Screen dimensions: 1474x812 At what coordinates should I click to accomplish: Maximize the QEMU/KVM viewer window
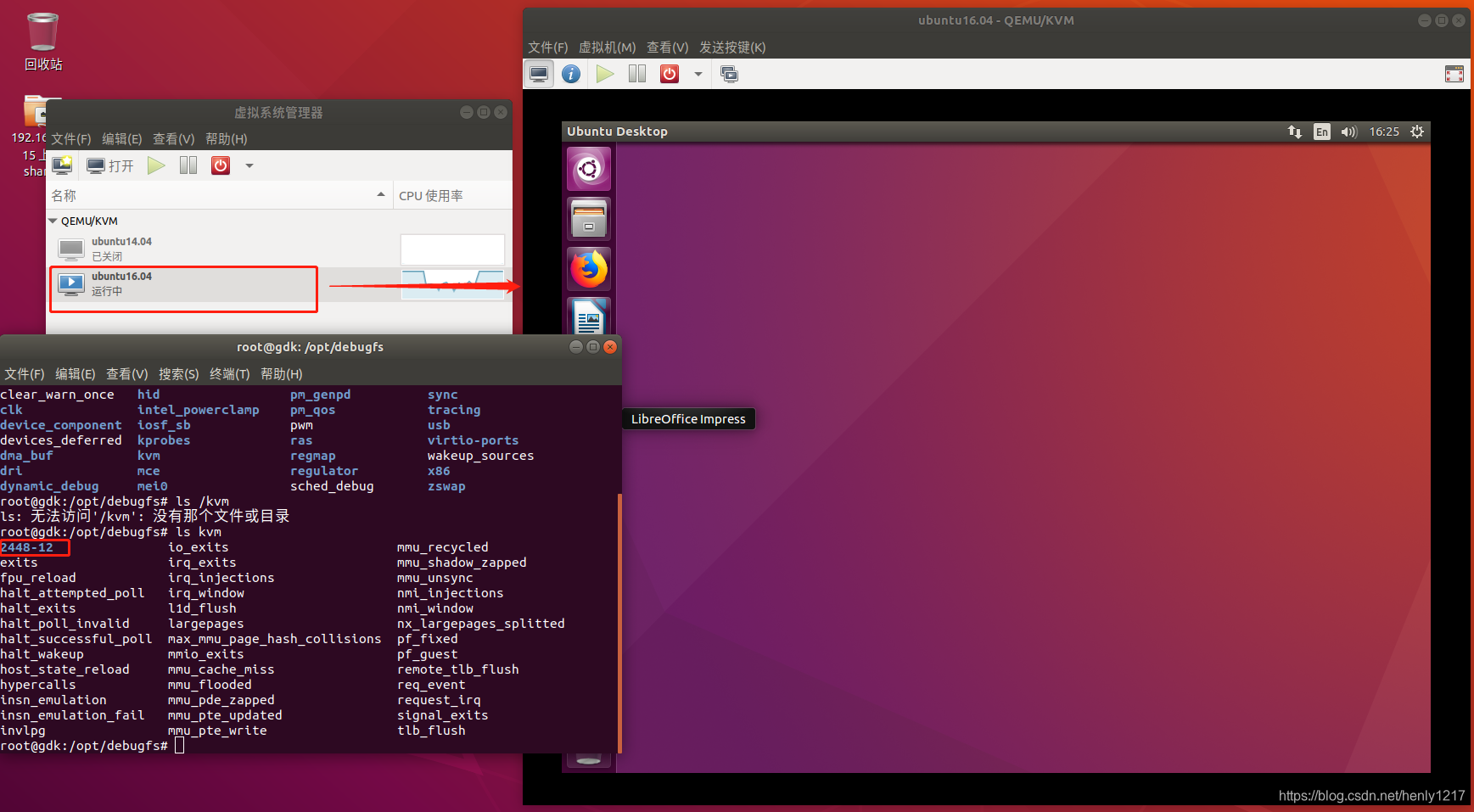[x=1442, y=20]
